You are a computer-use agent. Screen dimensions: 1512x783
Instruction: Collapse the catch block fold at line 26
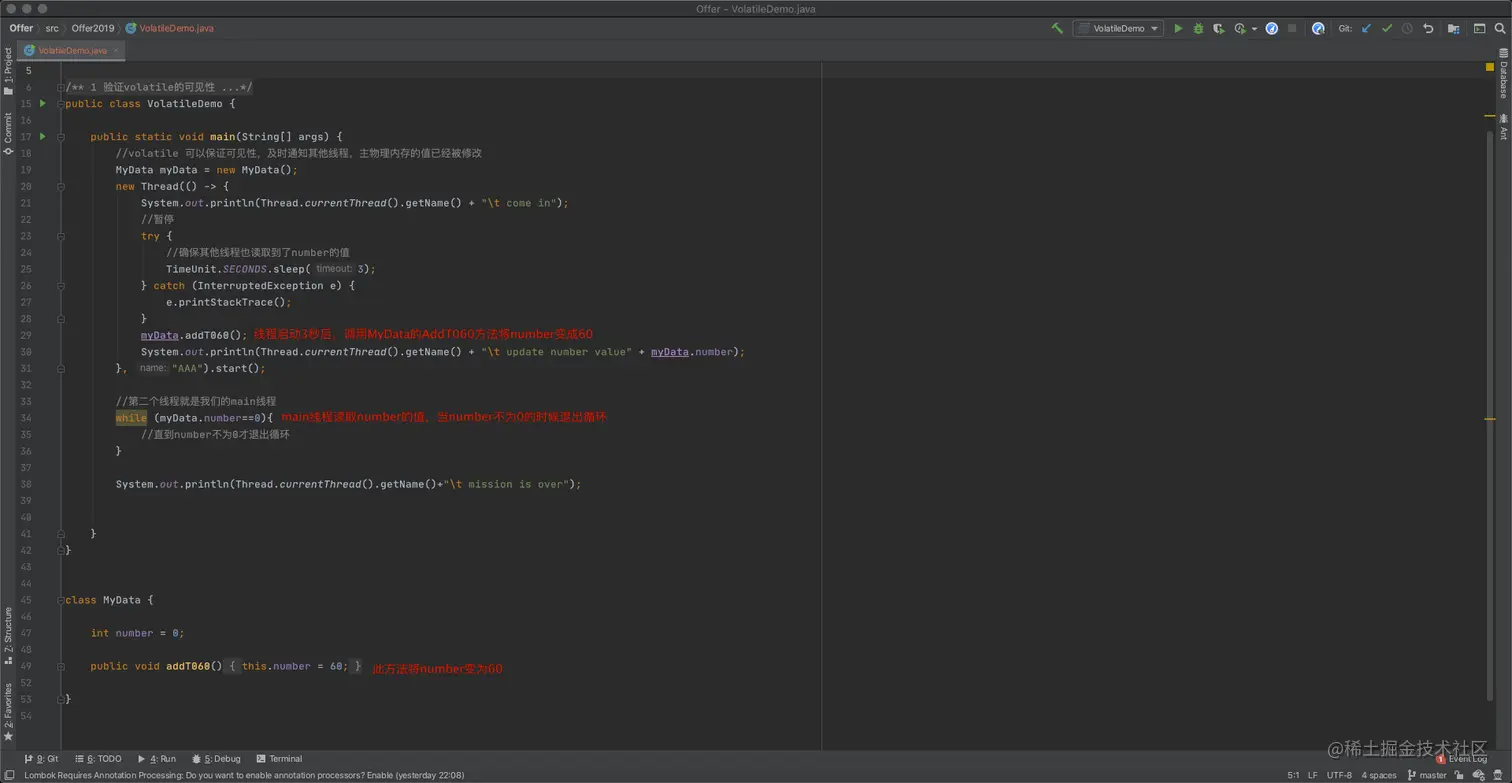(61, 286)
